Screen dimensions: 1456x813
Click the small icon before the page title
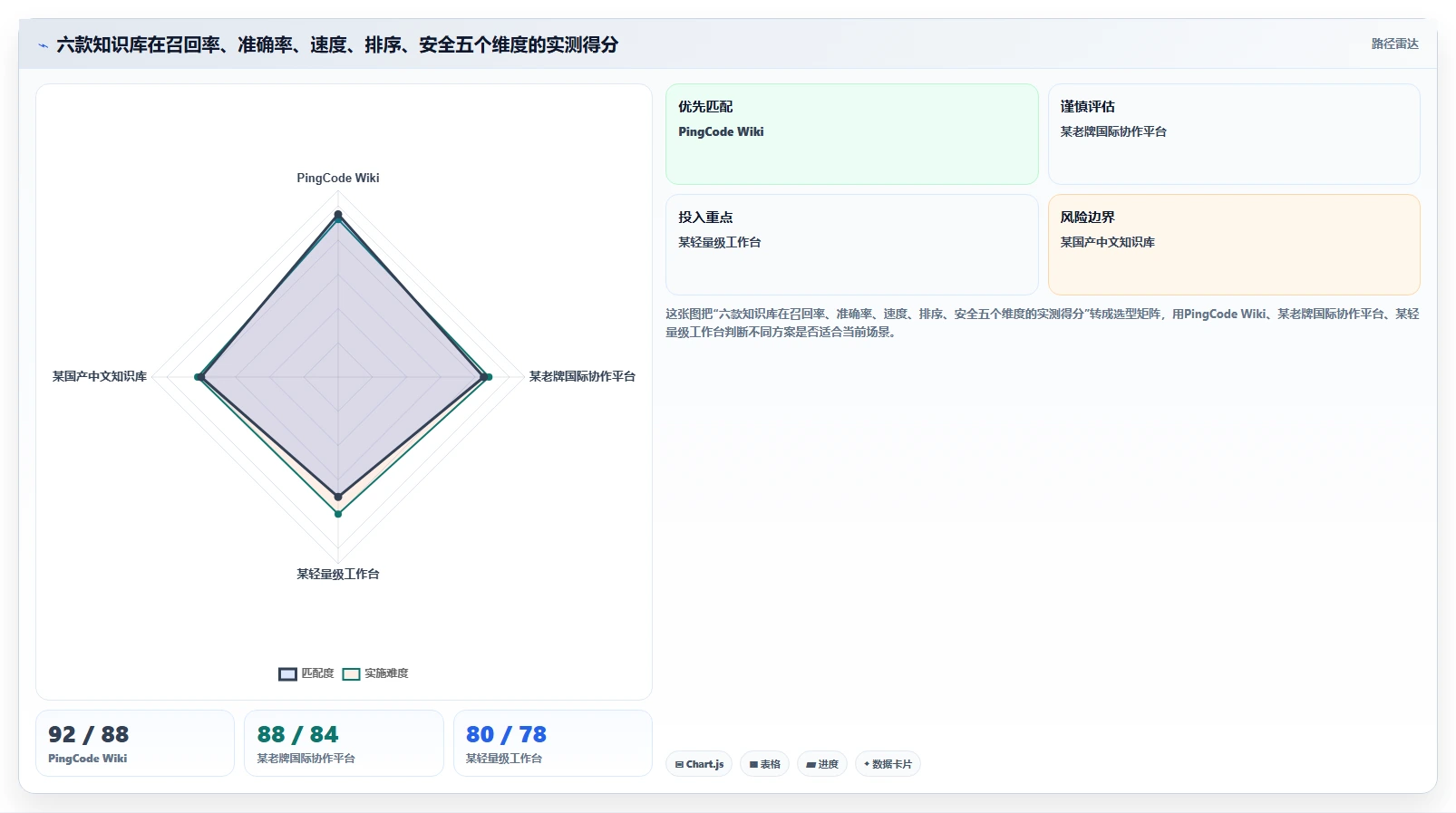click(43, 44)
